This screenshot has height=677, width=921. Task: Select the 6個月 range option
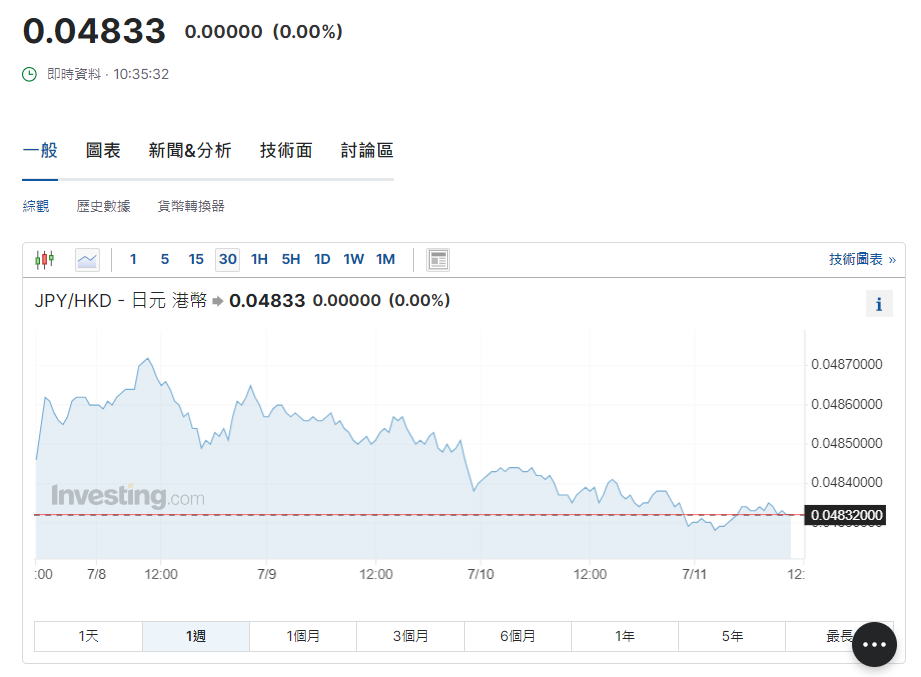click(517, 636)
